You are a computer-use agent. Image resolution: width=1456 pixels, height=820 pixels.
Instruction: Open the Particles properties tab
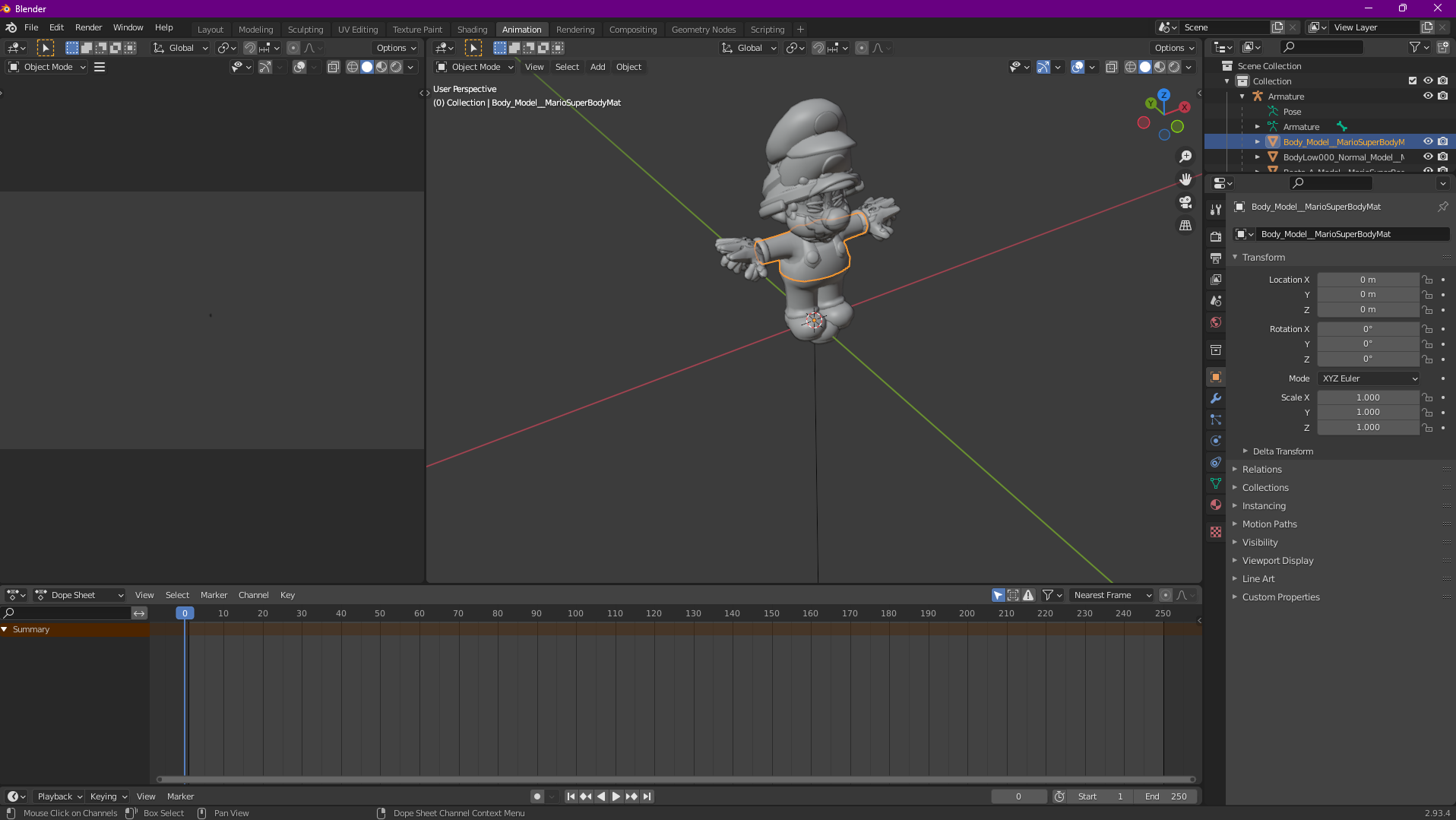(x=1216, y=419)
